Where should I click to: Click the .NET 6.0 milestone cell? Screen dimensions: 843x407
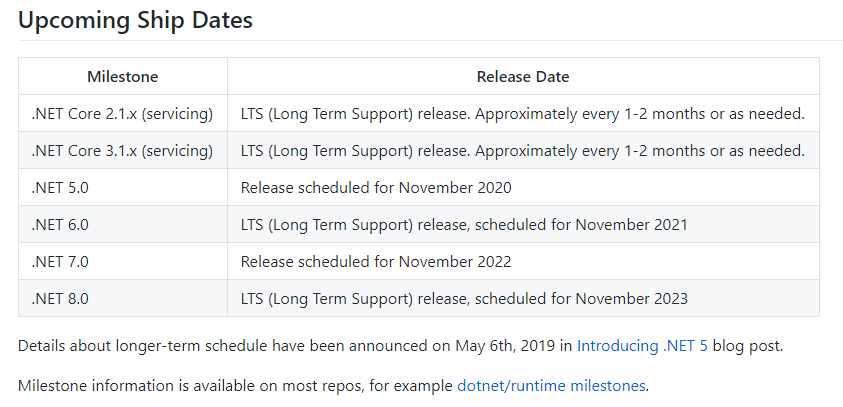[123, 224]
